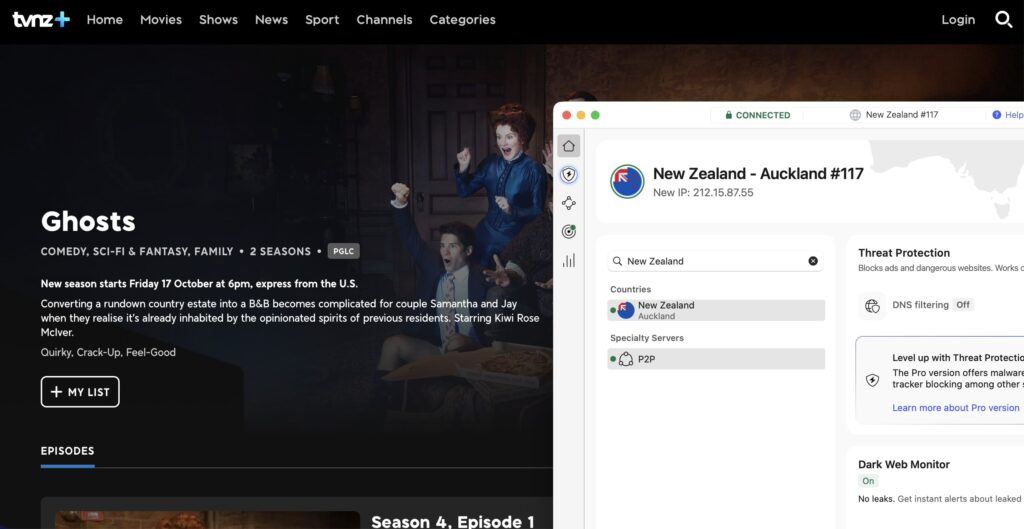1024x529 pixels.
Task: Click the New Zealand server search field
Action: 710,261
